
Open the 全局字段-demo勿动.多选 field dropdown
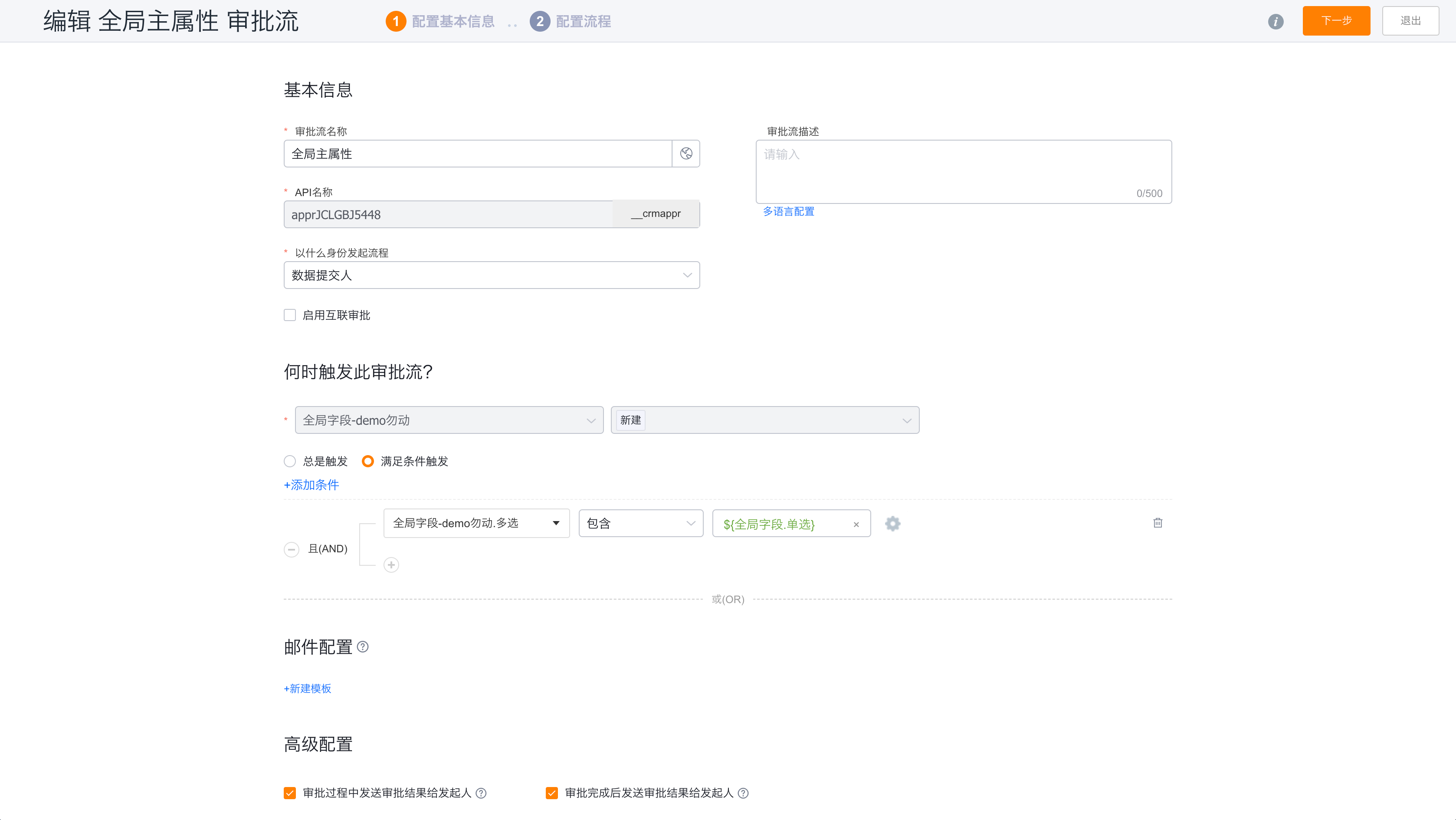tap(476, 523)
